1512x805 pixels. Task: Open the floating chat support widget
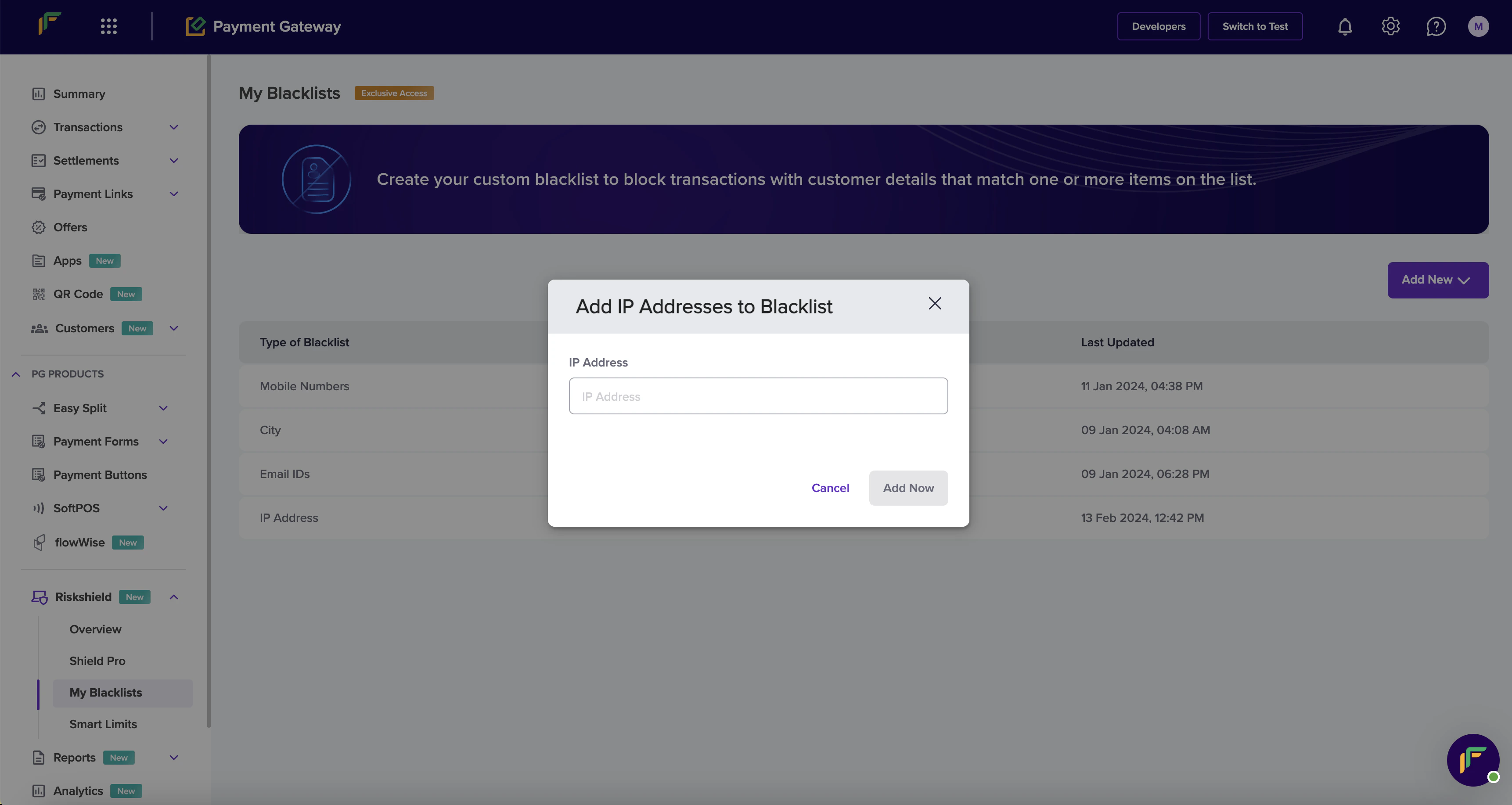pyautogui.click(x=1472, y=760)
